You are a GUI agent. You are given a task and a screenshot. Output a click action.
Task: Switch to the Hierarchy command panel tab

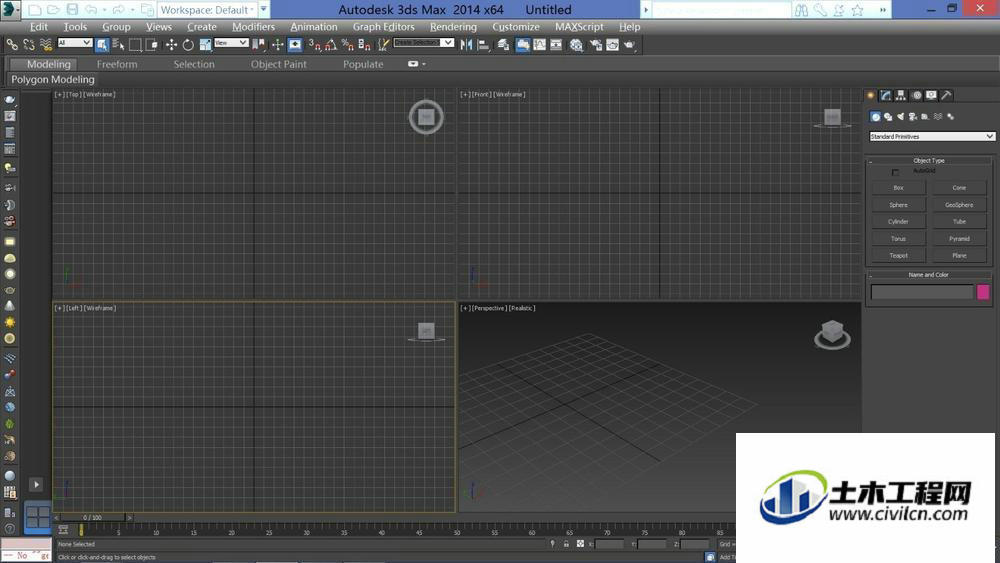point(901,95)
